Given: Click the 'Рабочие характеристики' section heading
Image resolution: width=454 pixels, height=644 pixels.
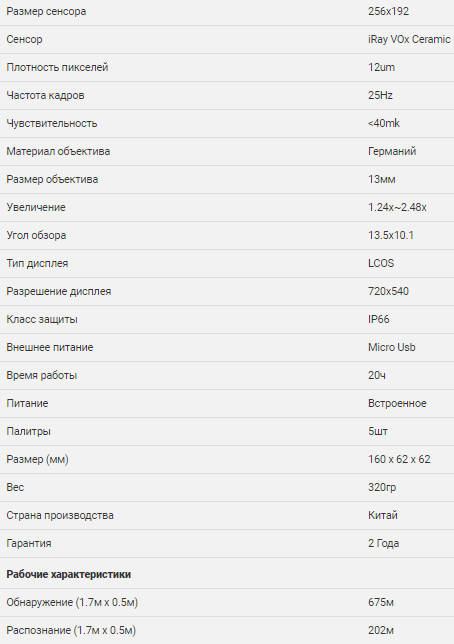Looking at the screenshot, I should (x=69, y=574).
